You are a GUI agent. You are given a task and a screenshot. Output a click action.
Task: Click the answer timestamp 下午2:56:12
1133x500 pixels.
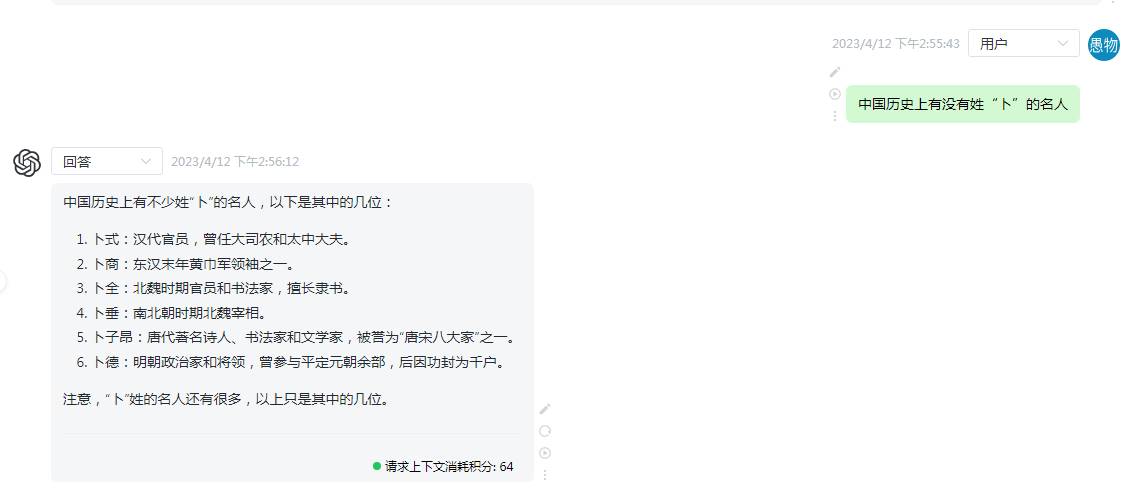point(235,162)
